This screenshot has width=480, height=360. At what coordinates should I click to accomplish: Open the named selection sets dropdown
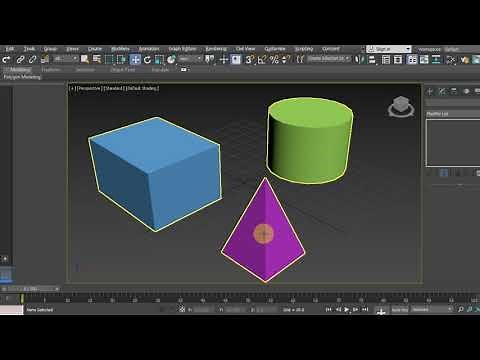coord(329,59)
